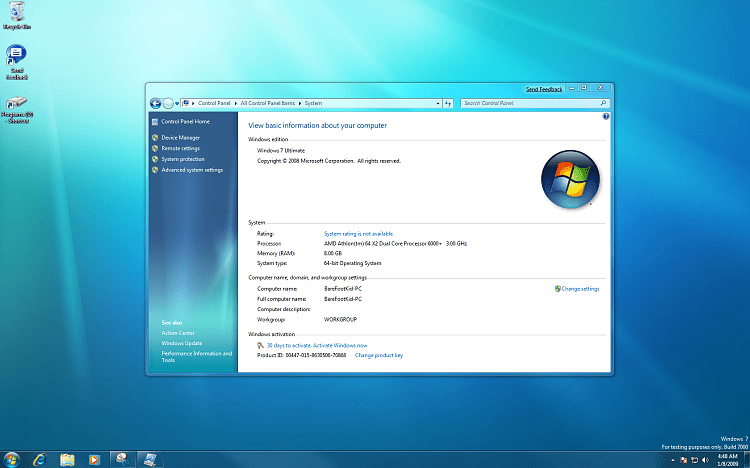Select the Recycle Bin desktop icon

(17, 16)
